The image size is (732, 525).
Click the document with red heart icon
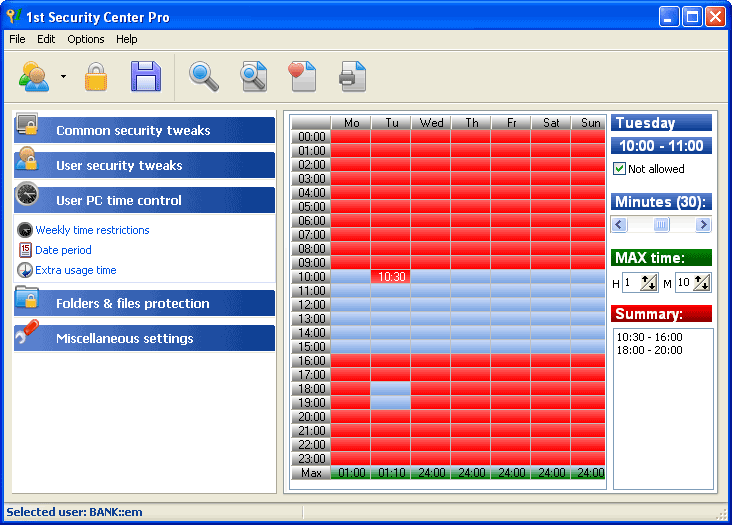click(x=302, y=77)
